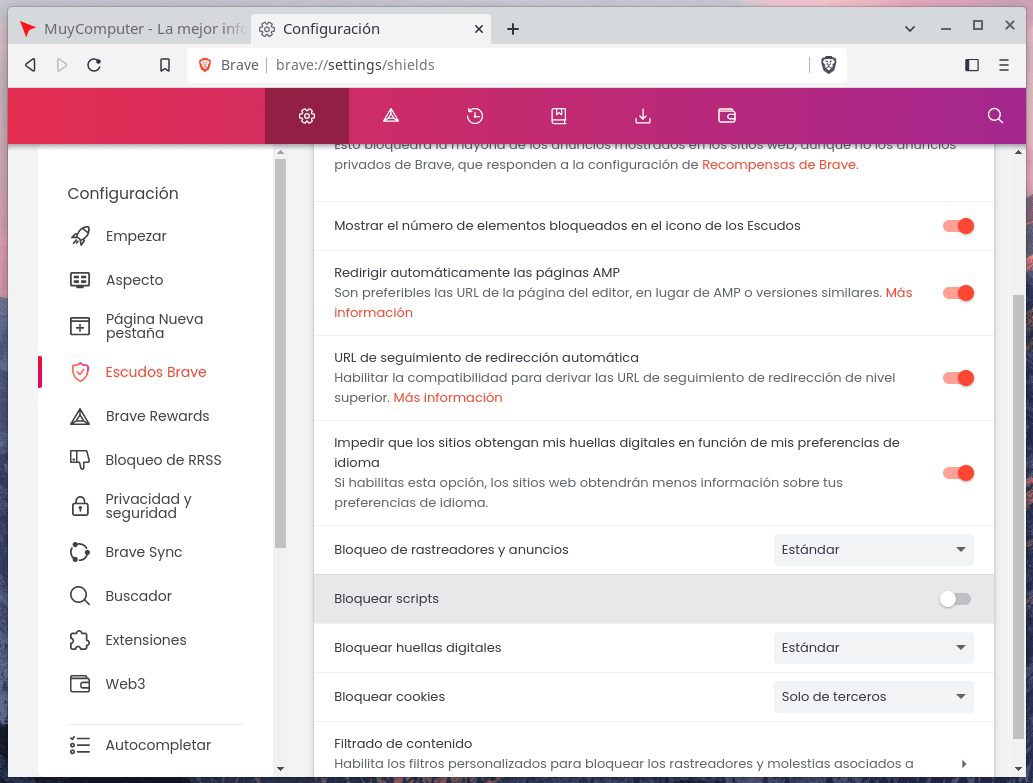1033x783 pixels.
Task: Select the Configuración tab
Action: click(369, 29)
